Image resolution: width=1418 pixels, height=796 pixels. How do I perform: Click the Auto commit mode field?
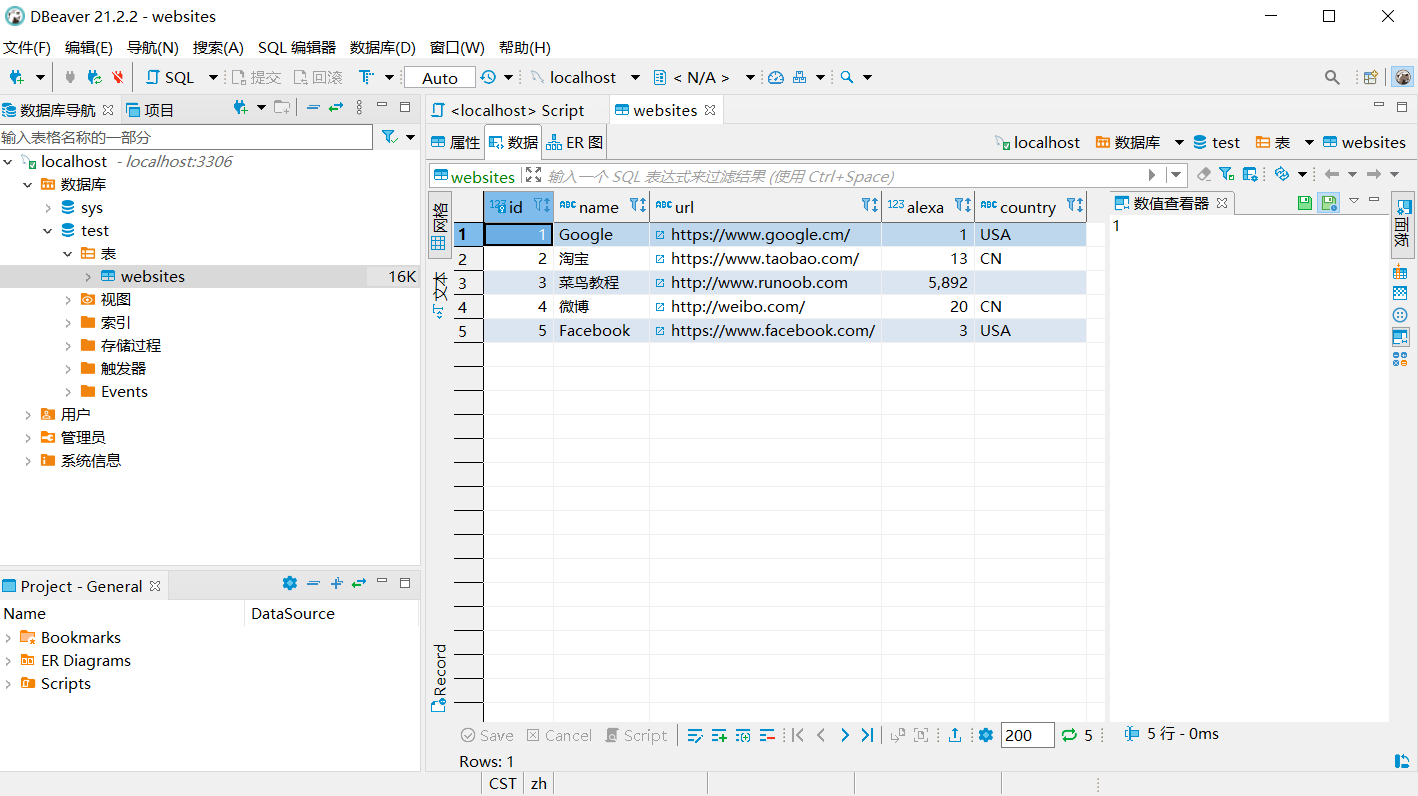coord(440,78)
